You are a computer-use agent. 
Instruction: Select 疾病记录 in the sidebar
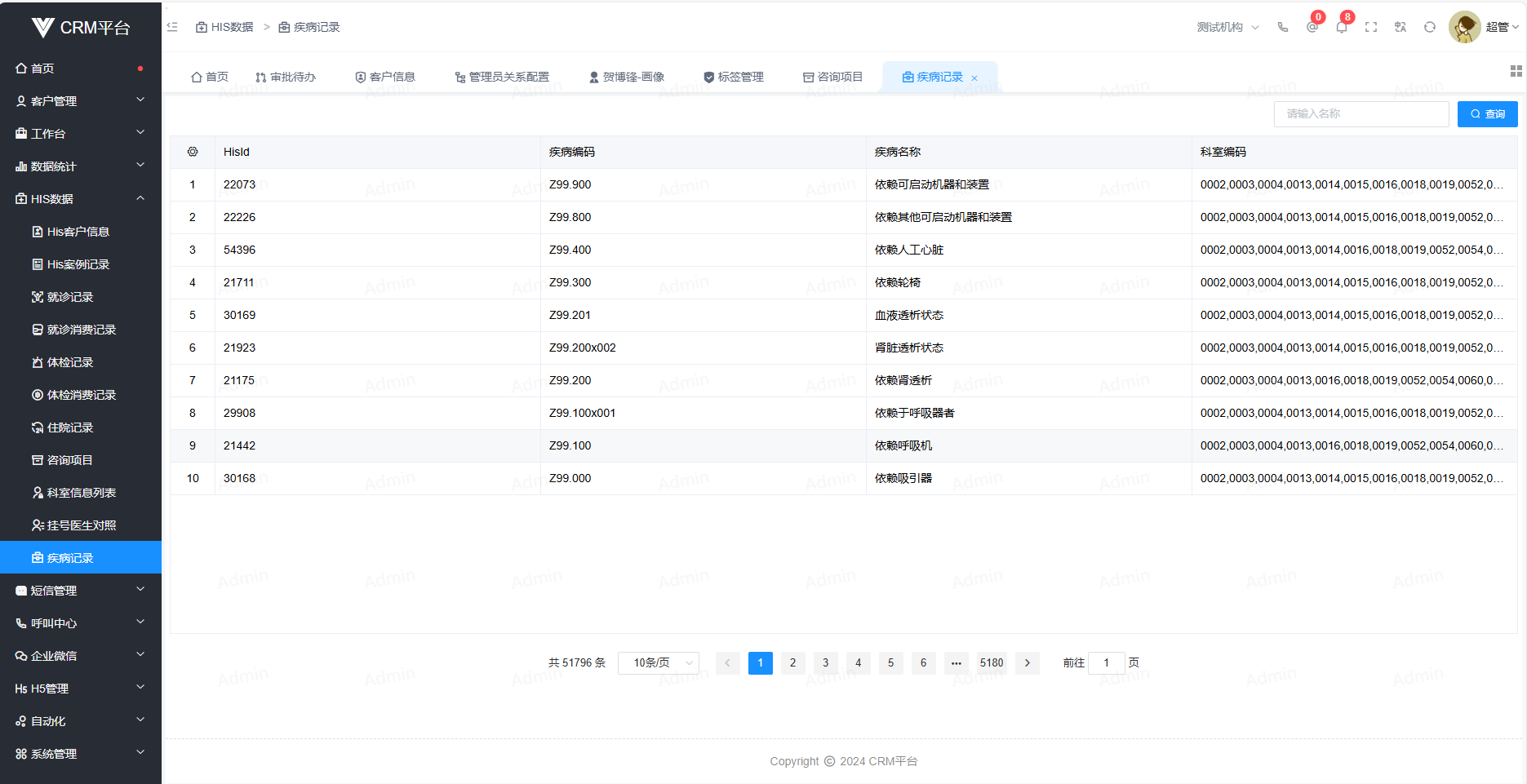81,557
